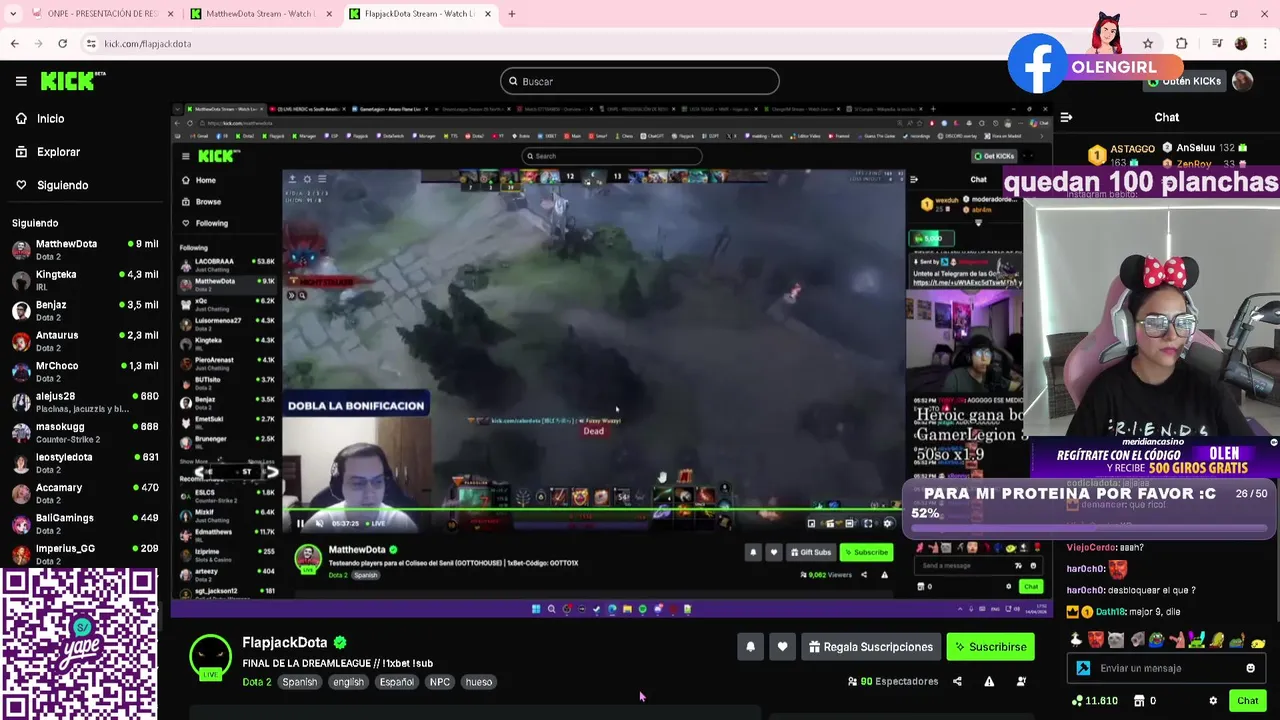Go to Inicio in the sidebar
The image size is (1280, 720).
[50, 118]
